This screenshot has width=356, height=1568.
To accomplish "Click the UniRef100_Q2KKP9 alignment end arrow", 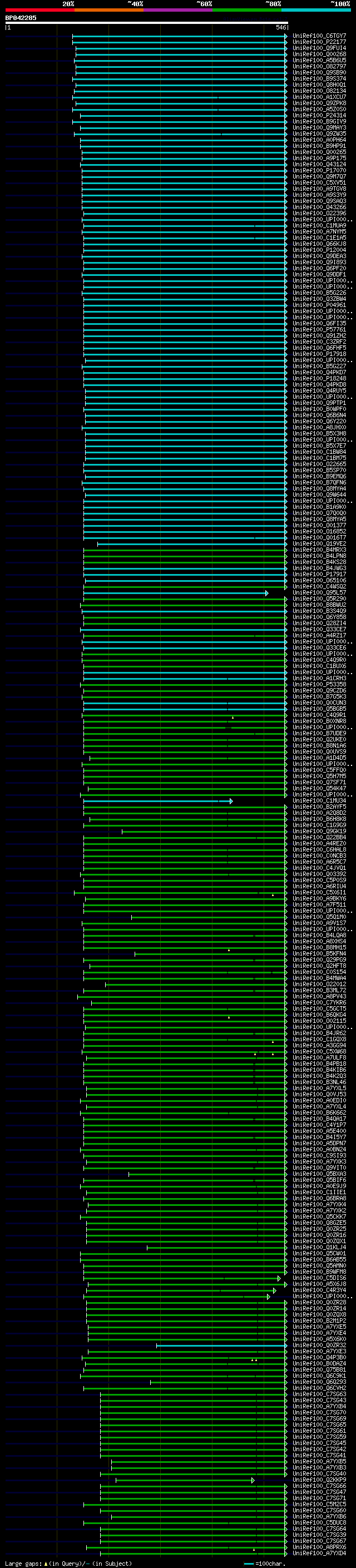I will (x=253, y=1480).
